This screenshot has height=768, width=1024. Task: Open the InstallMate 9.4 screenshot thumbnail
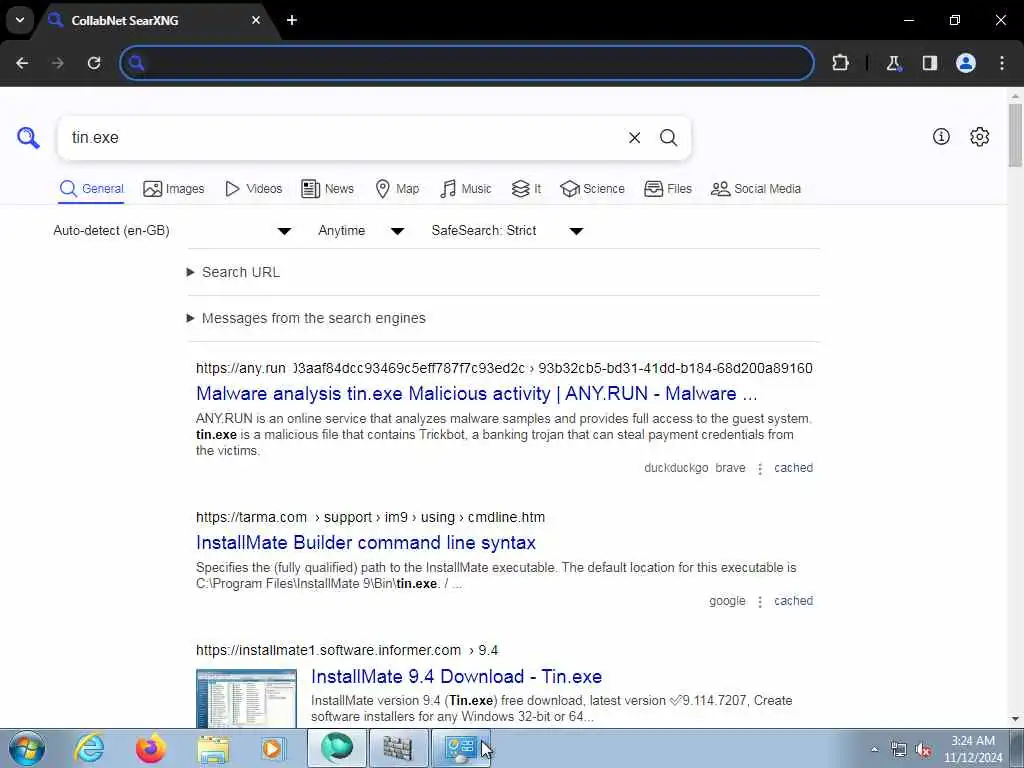click(x=246, y=698)
